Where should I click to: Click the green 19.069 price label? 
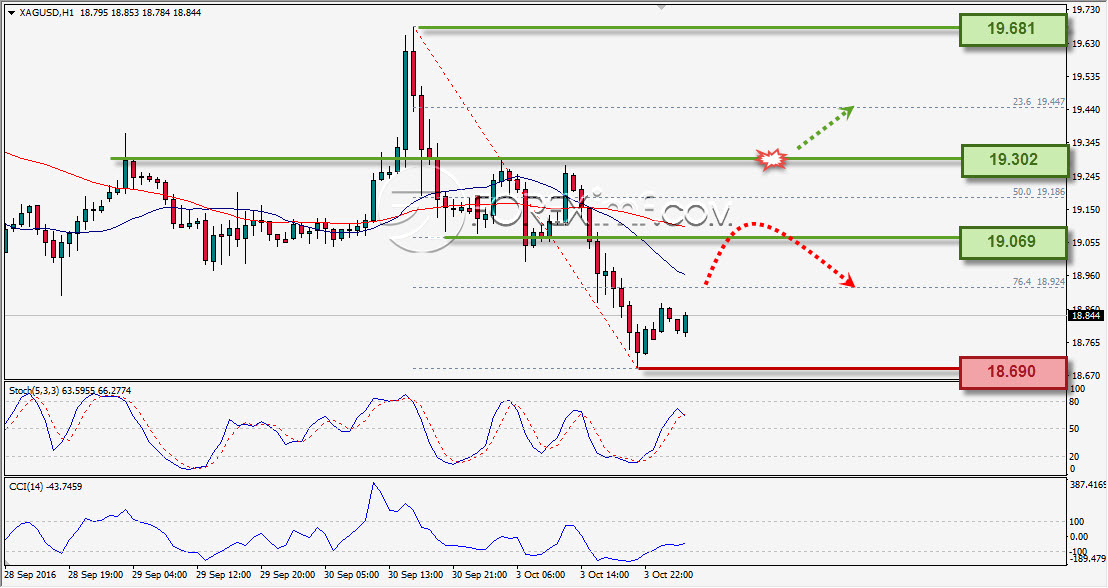(x=1013, y=242)
